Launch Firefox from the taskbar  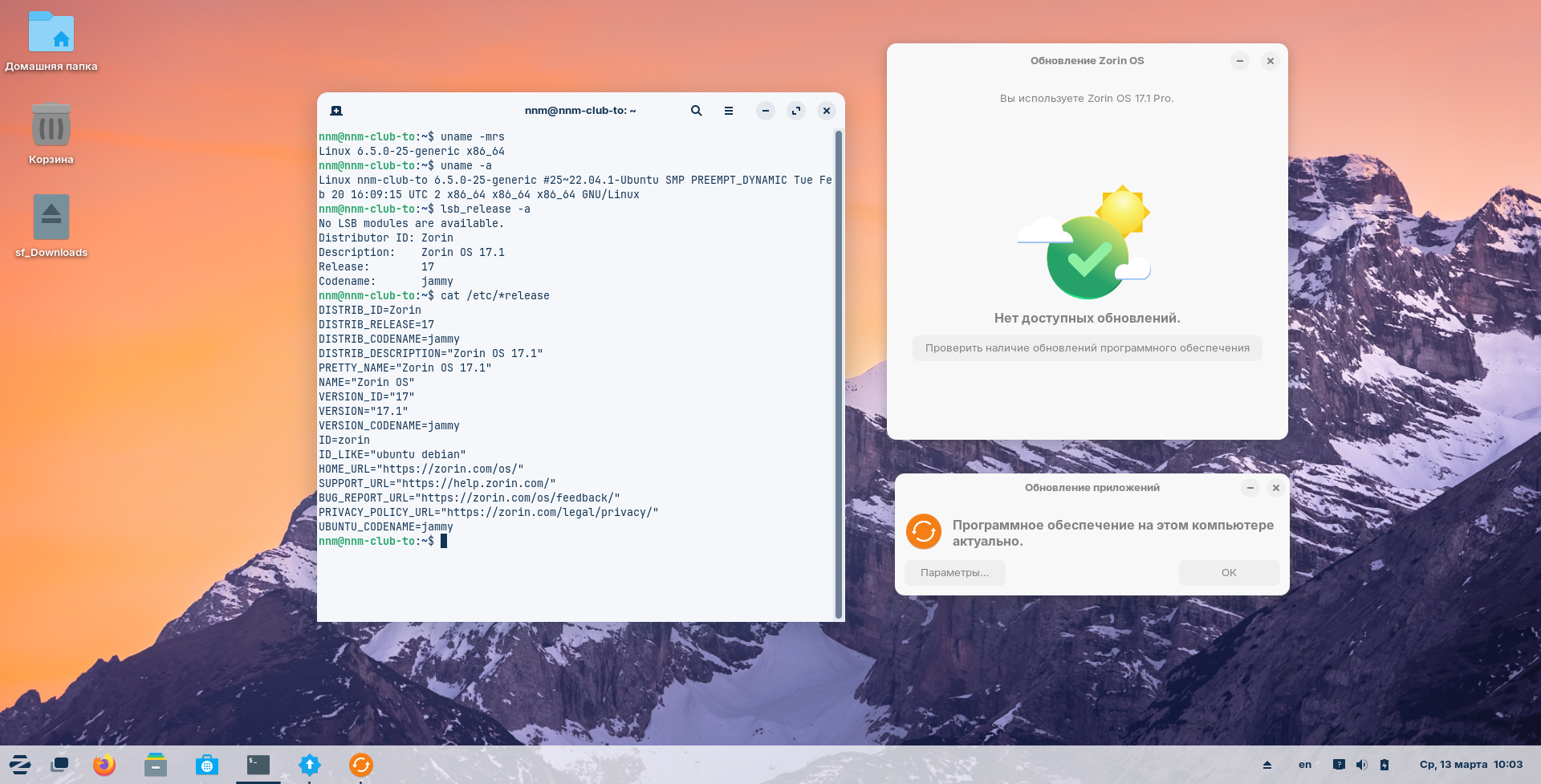coord(104,765)
